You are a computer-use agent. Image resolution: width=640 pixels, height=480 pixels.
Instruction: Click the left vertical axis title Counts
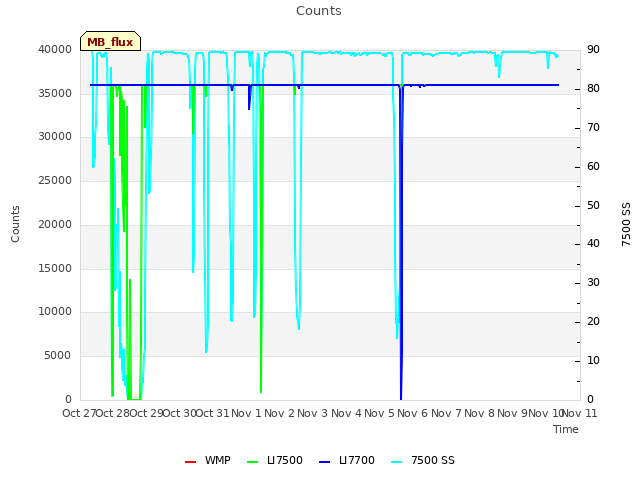pyautogui.click(x=15, y=224)
